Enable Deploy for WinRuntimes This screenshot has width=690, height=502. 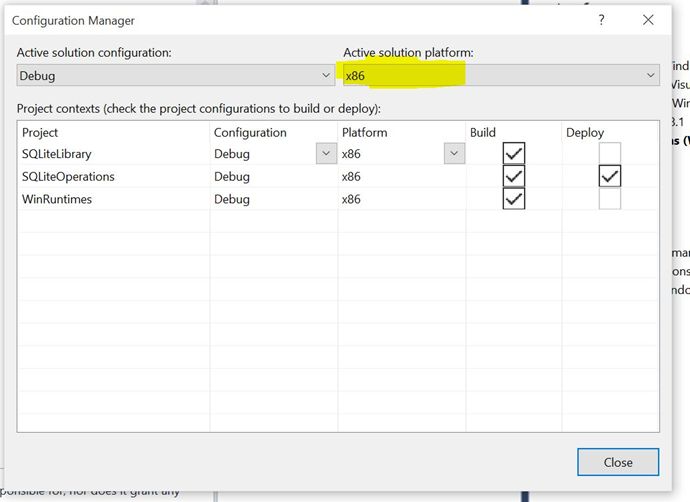(609, 199)
